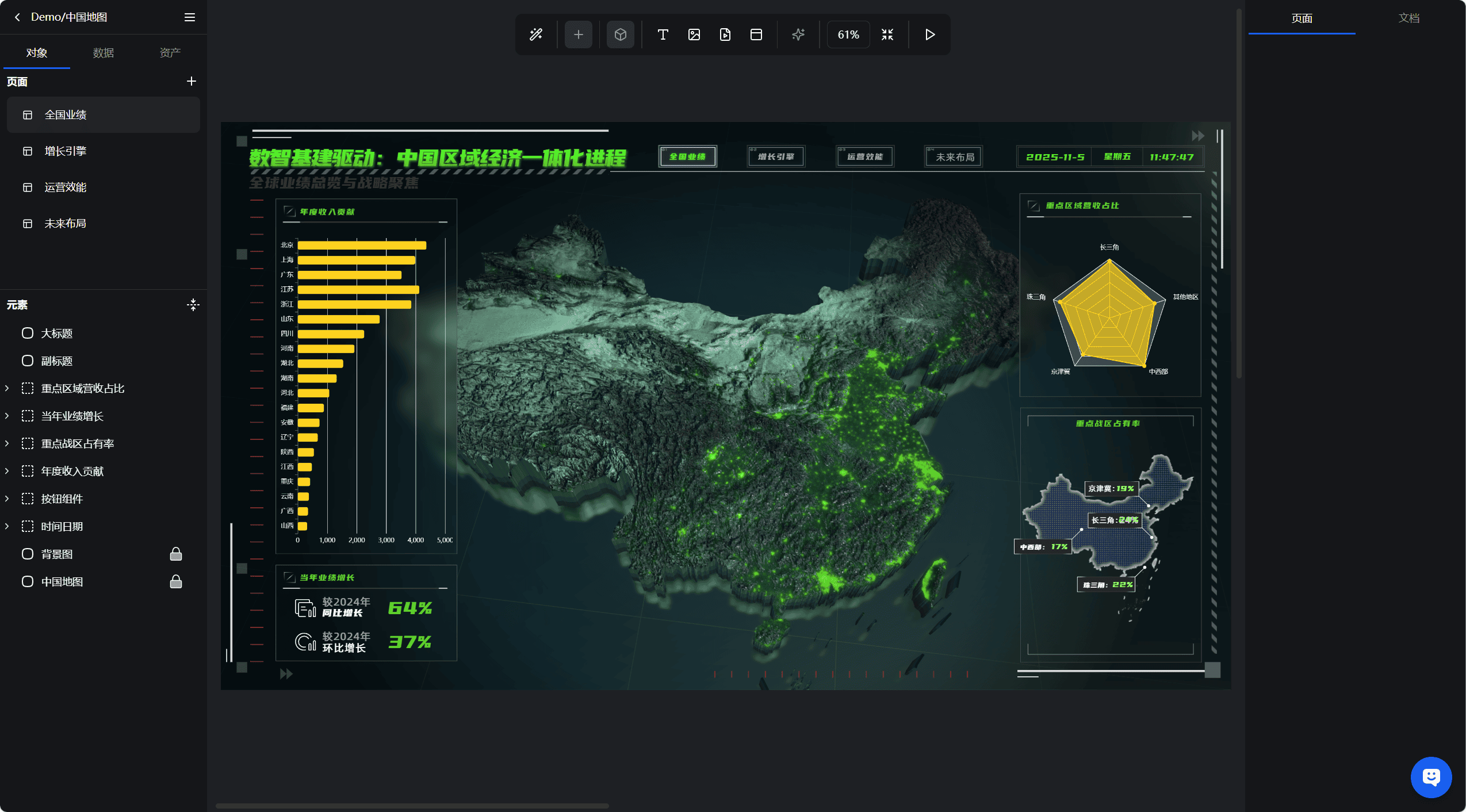Click the fit-to-screen shrink icon

click(887, 35)
